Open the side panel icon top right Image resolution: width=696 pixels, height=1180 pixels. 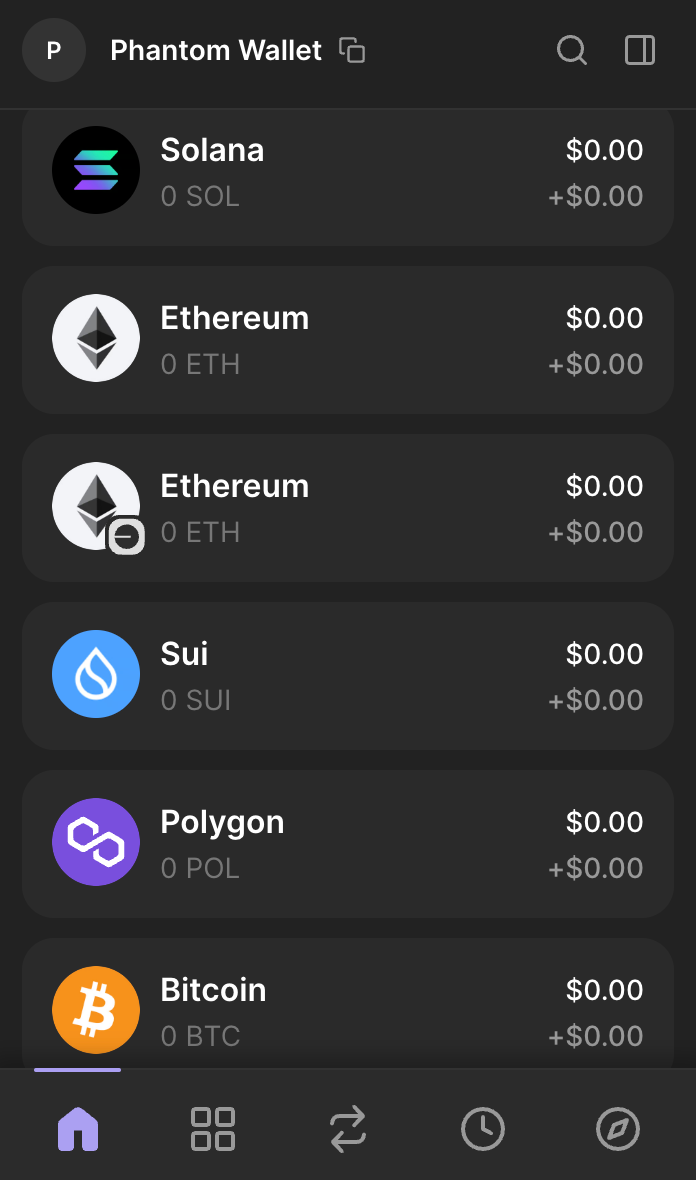[639, 50]
